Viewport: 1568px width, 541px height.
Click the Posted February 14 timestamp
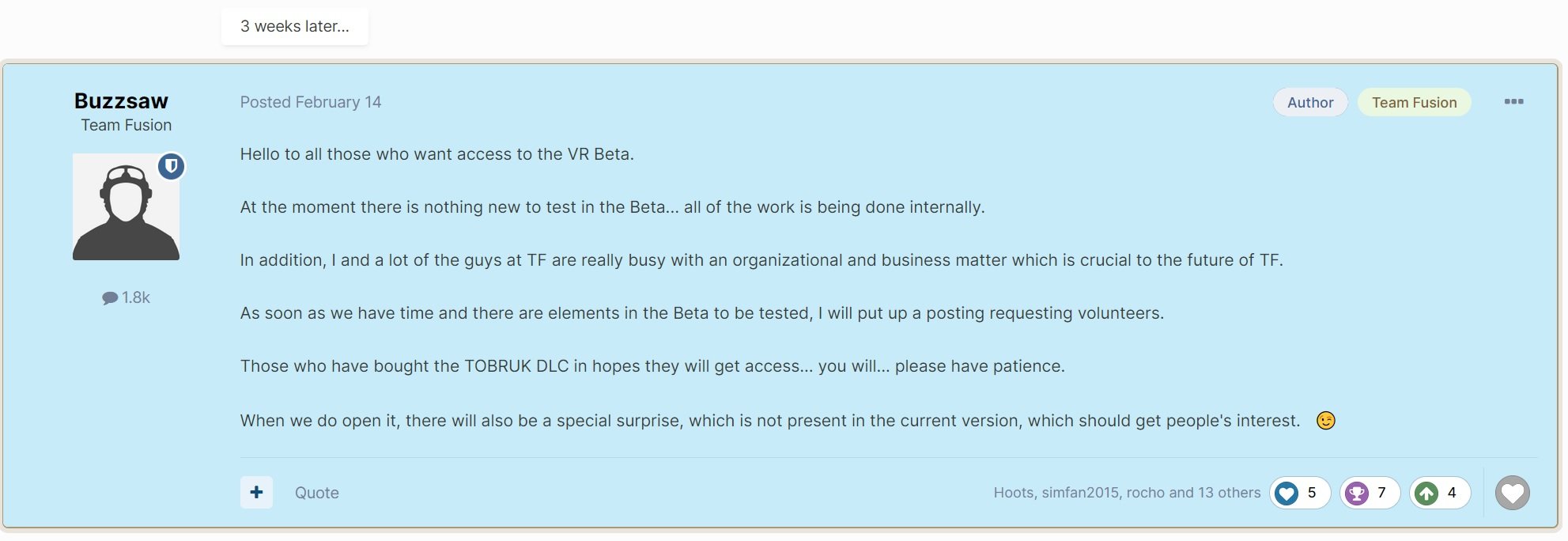[310, 102]
